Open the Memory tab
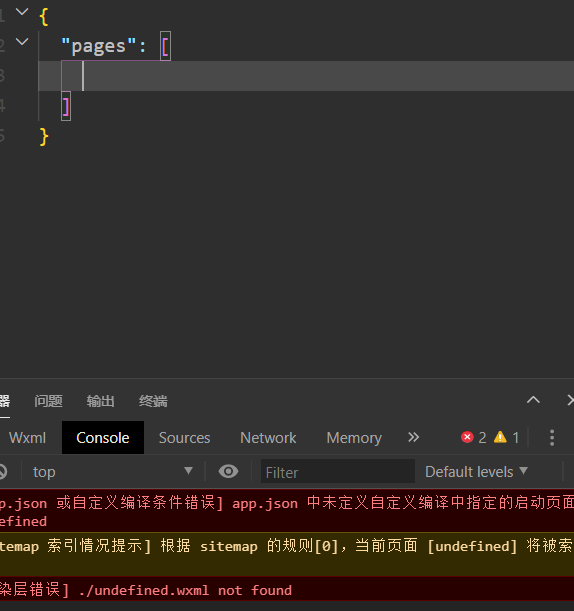 point(354,438)
